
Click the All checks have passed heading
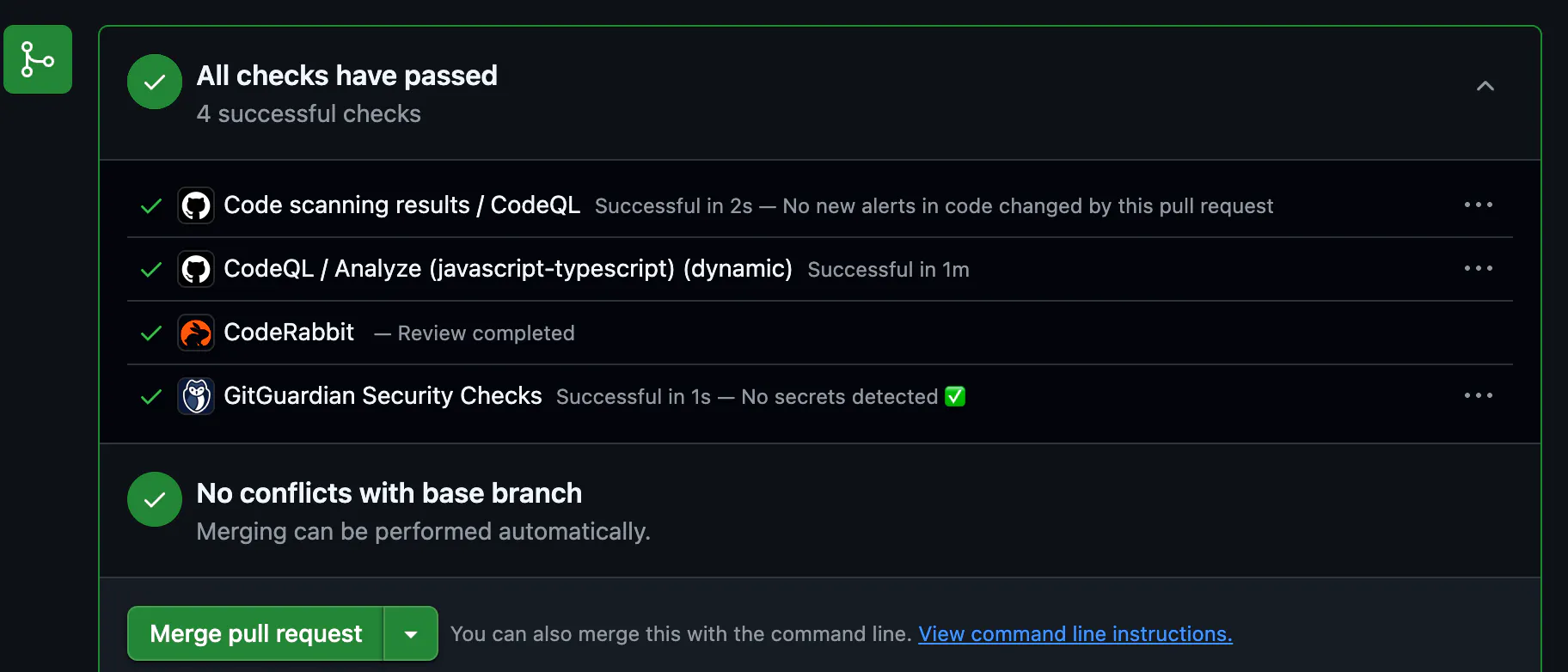346,76
